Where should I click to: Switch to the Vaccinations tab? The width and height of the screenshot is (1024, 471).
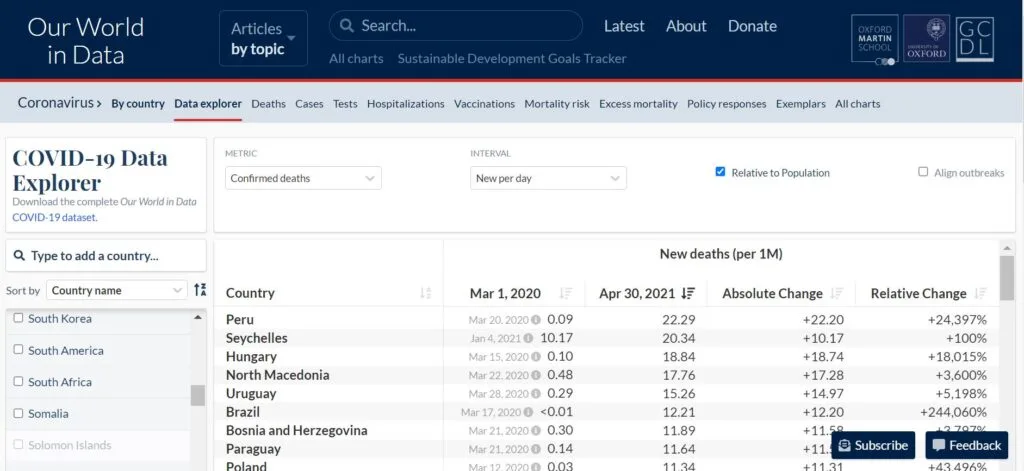(x=484, y=104)
